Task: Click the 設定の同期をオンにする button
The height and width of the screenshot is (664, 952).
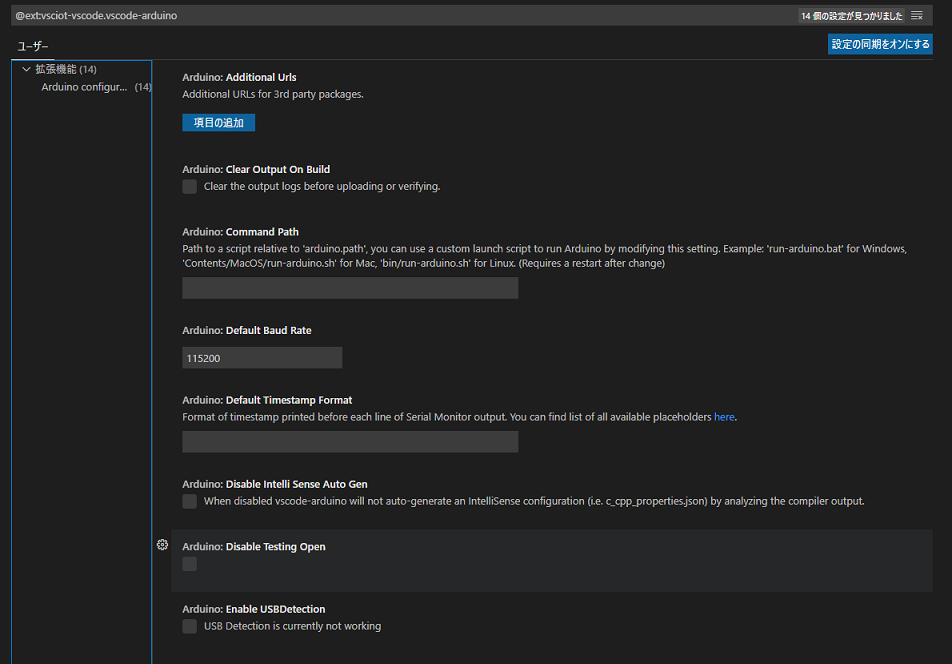Action: pyautogui.click(x=880, y=44)
